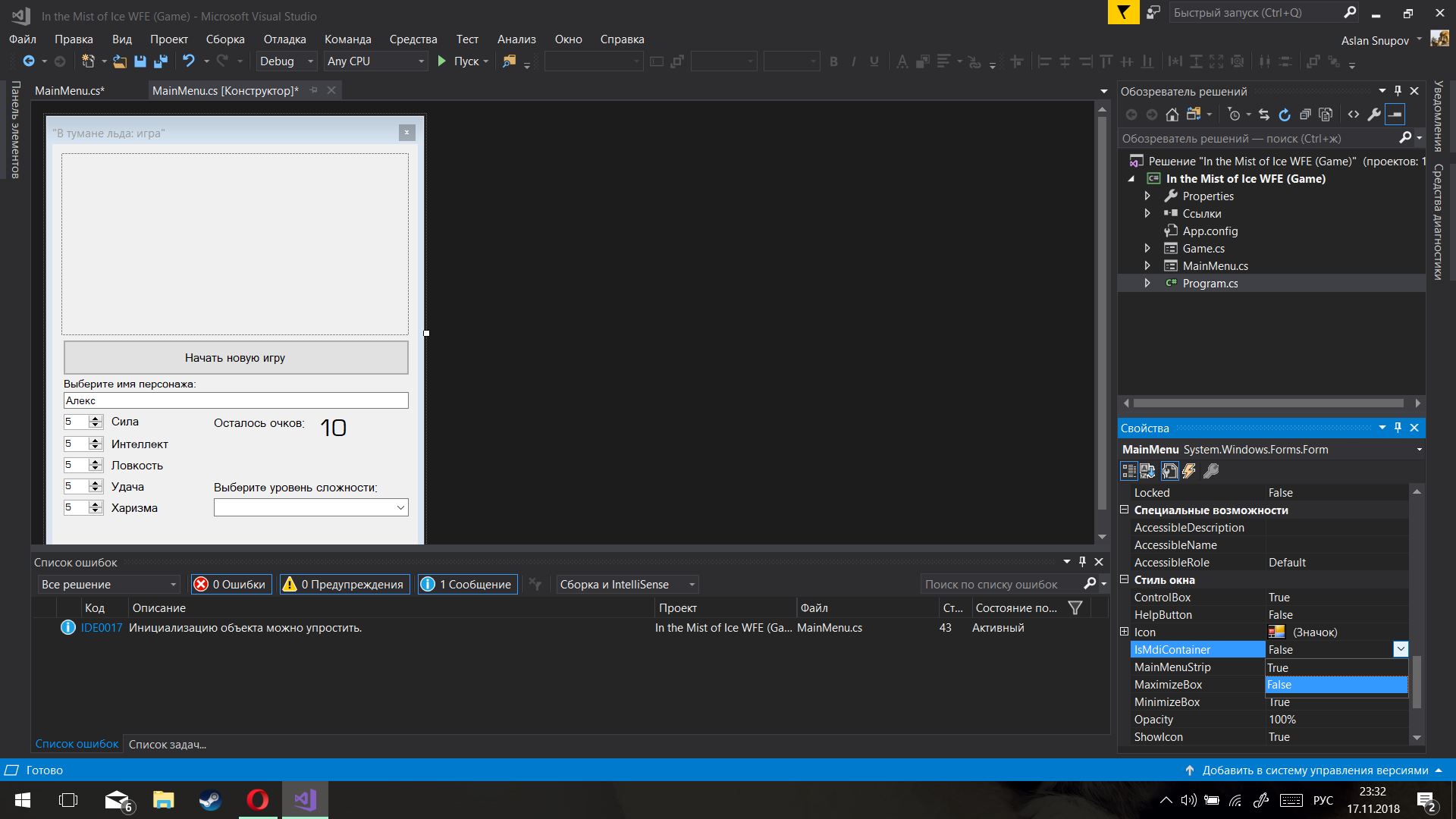1456x819 pixels.
Task: Switch to the MainMenu.cs* code tab
Action: click(x=70, y=90)
